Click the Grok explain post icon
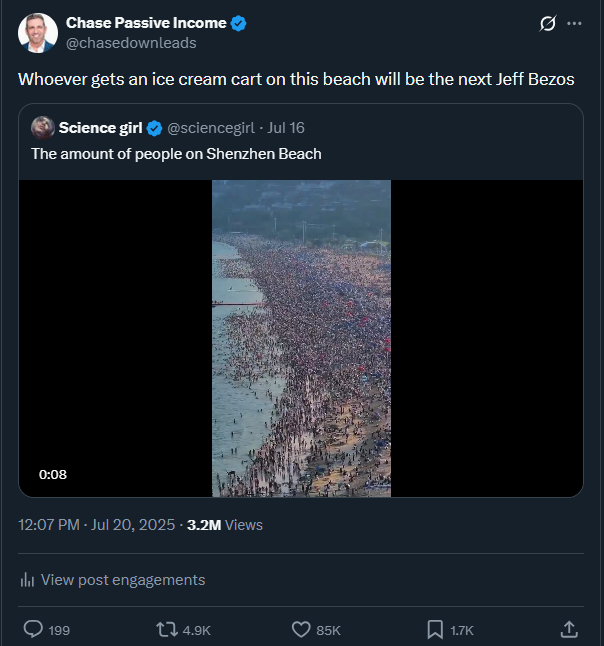This screenshot has height=646, width=604. point(547,24)
